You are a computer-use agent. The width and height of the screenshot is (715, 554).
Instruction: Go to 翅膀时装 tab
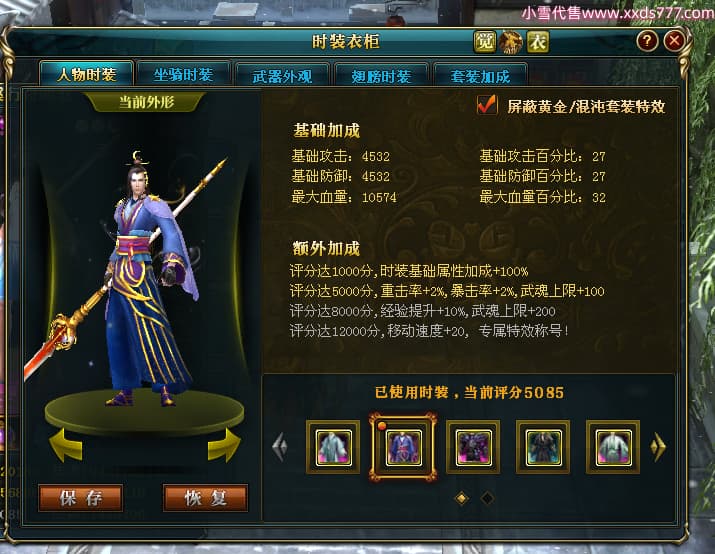(x=381, y=75)
